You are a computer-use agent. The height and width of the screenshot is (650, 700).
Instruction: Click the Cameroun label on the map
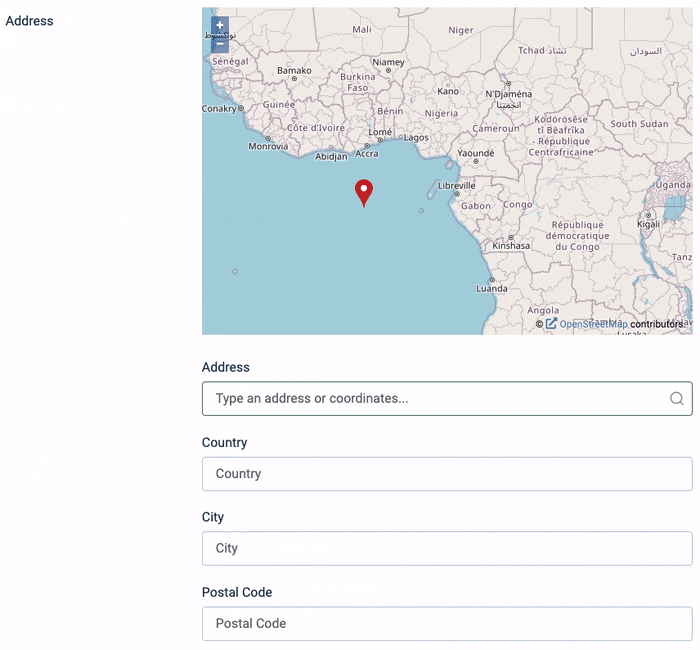(x=496, y=129)
